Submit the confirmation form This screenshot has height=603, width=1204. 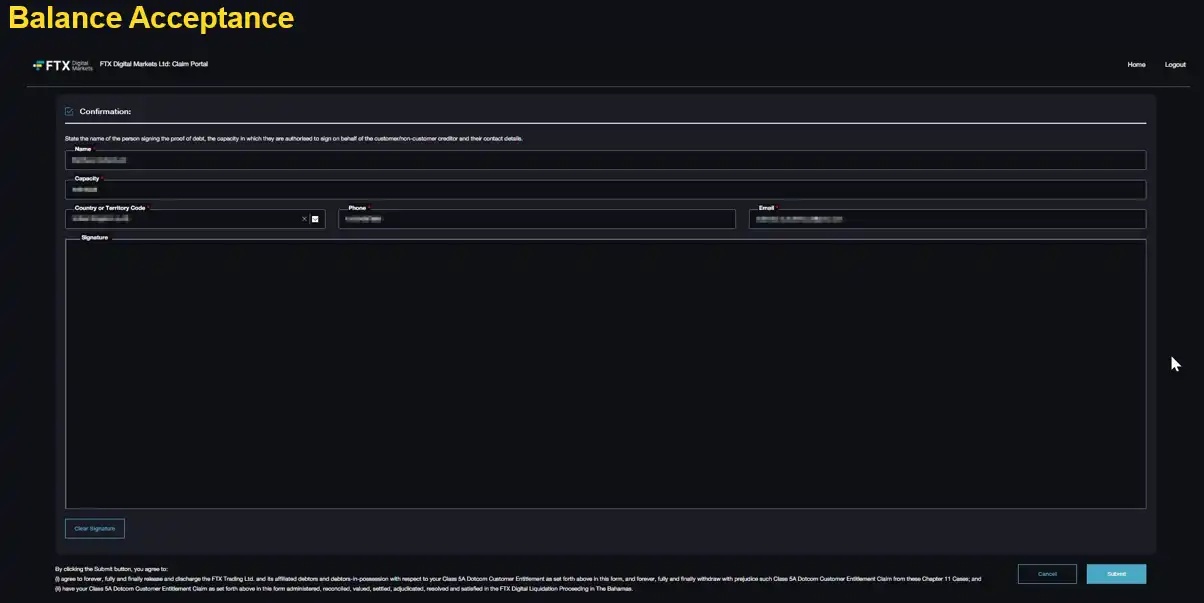[1116, 574]
